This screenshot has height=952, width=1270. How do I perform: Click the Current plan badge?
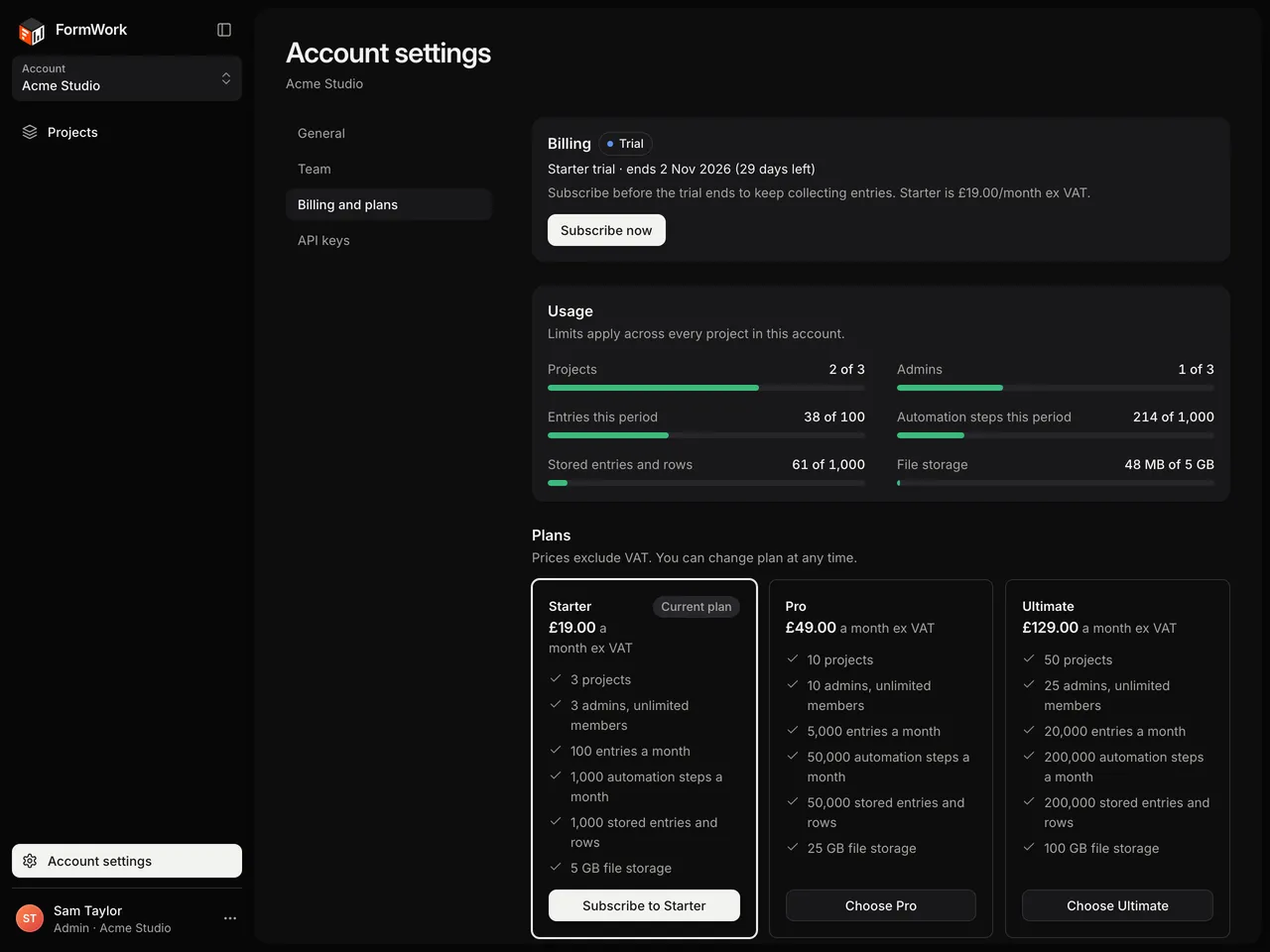(697, 607)
